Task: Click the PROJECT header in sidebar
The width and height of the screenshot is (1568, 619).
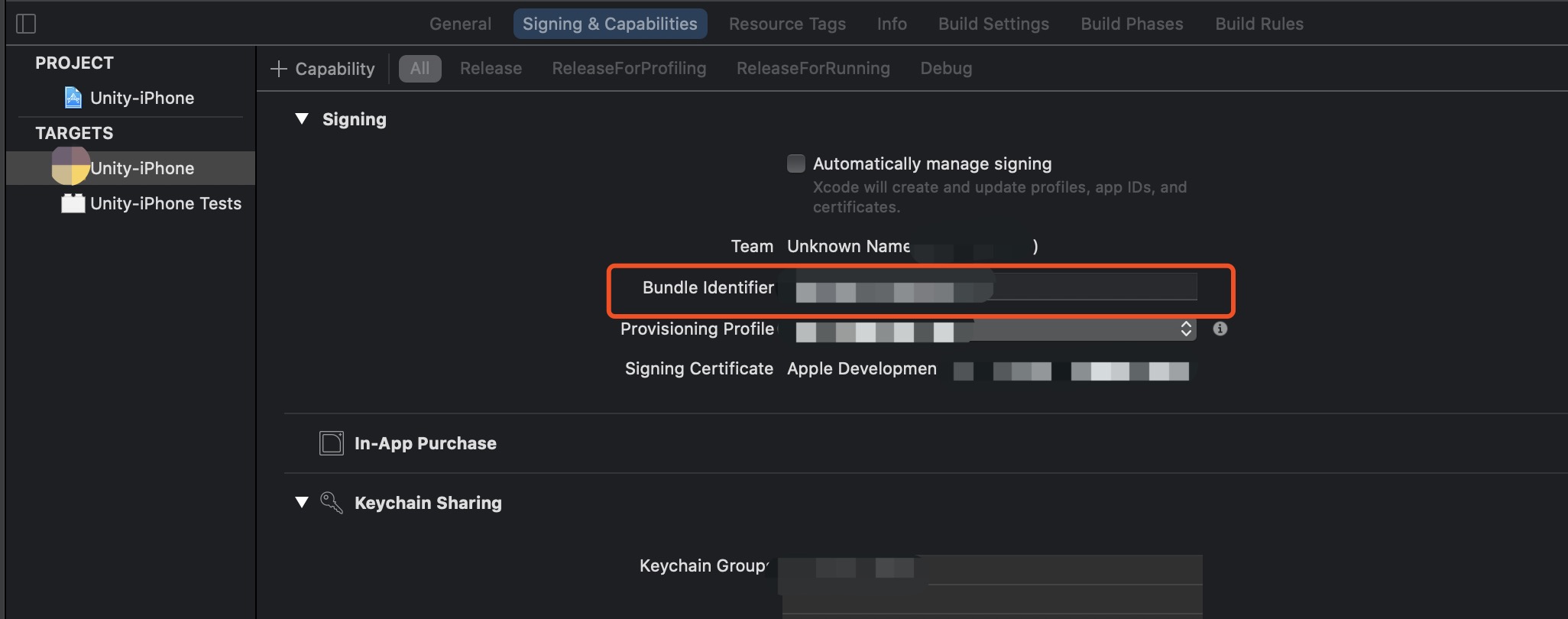Action: click(74, 63)
